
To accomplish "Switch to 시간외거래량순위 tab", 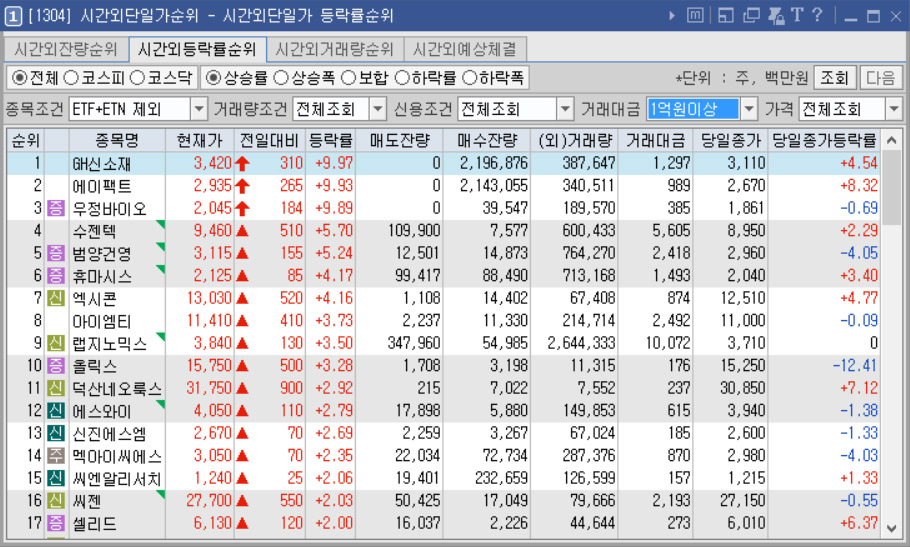I will click(334, 49).
